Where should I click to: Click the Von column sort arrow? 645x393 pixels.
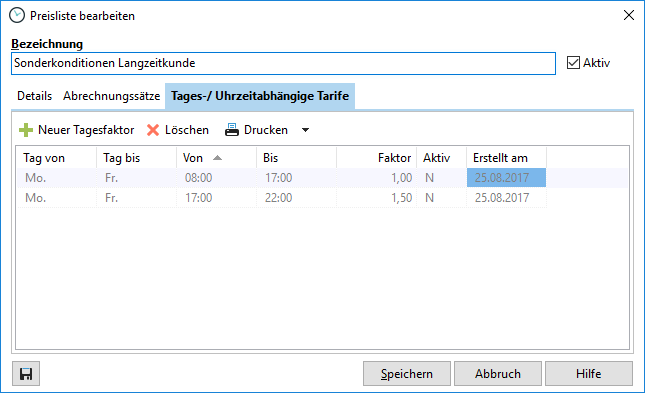(218, 158)
